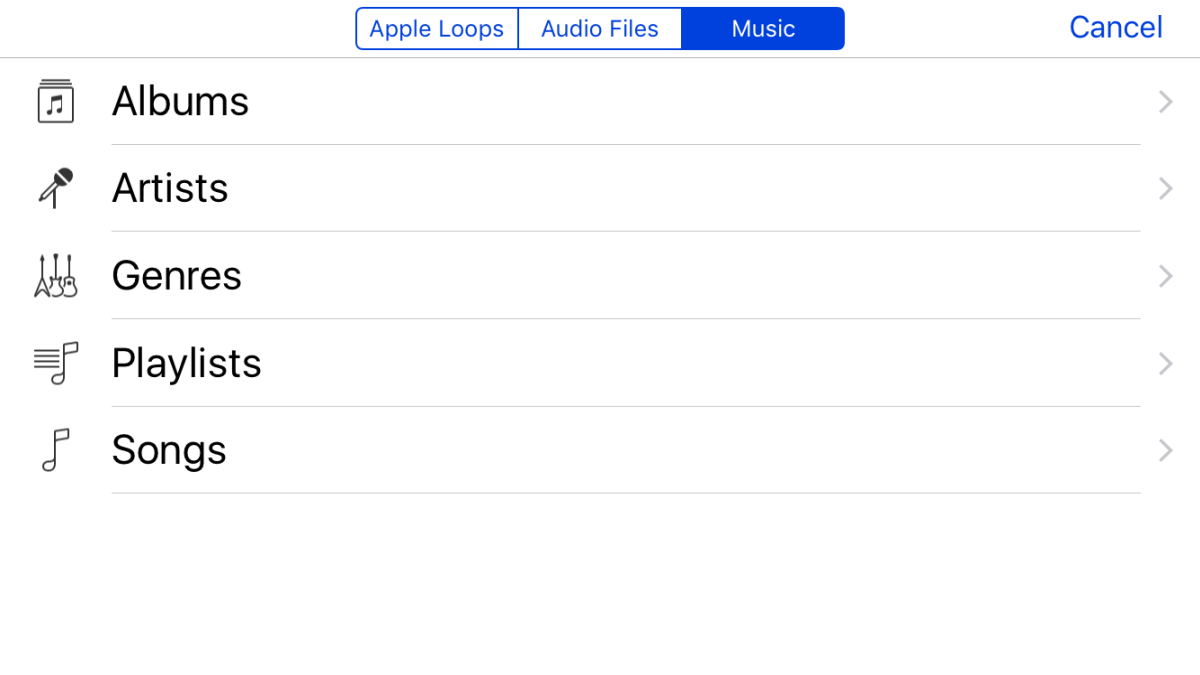Browse by the Artists label

point(170,188)
